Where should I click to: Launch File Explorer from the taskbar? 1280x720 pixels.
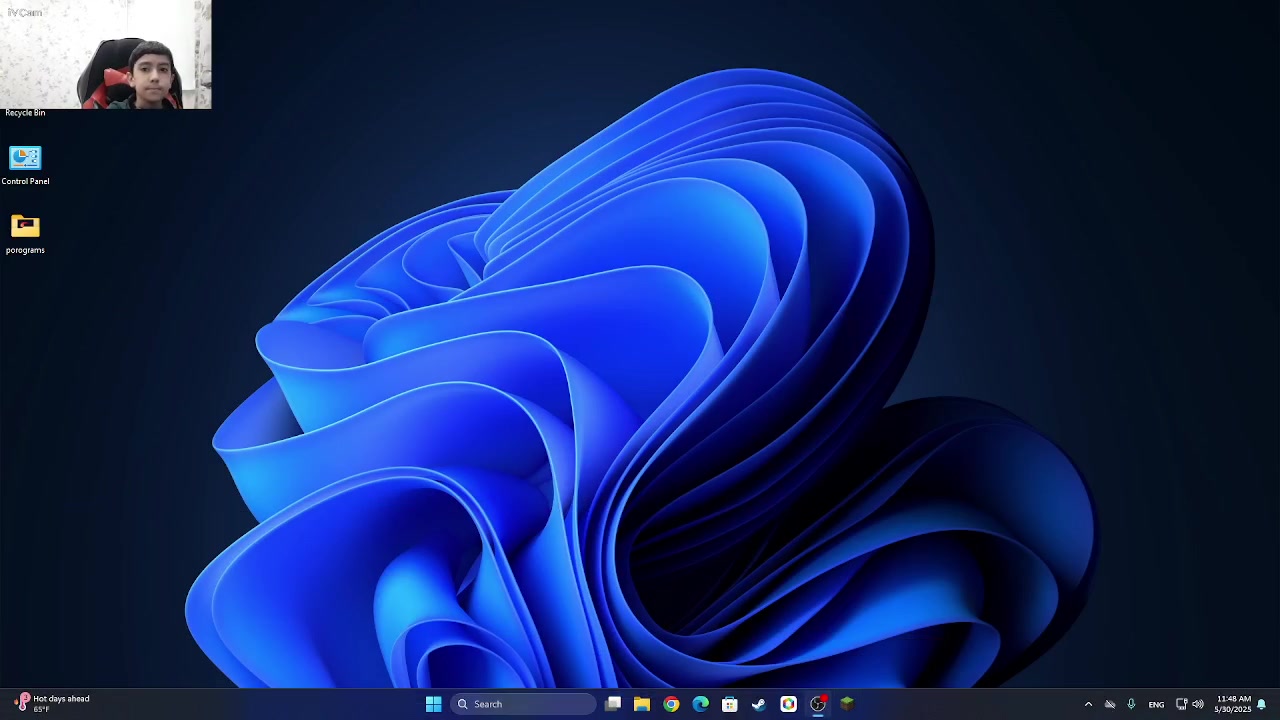point(642,704)
